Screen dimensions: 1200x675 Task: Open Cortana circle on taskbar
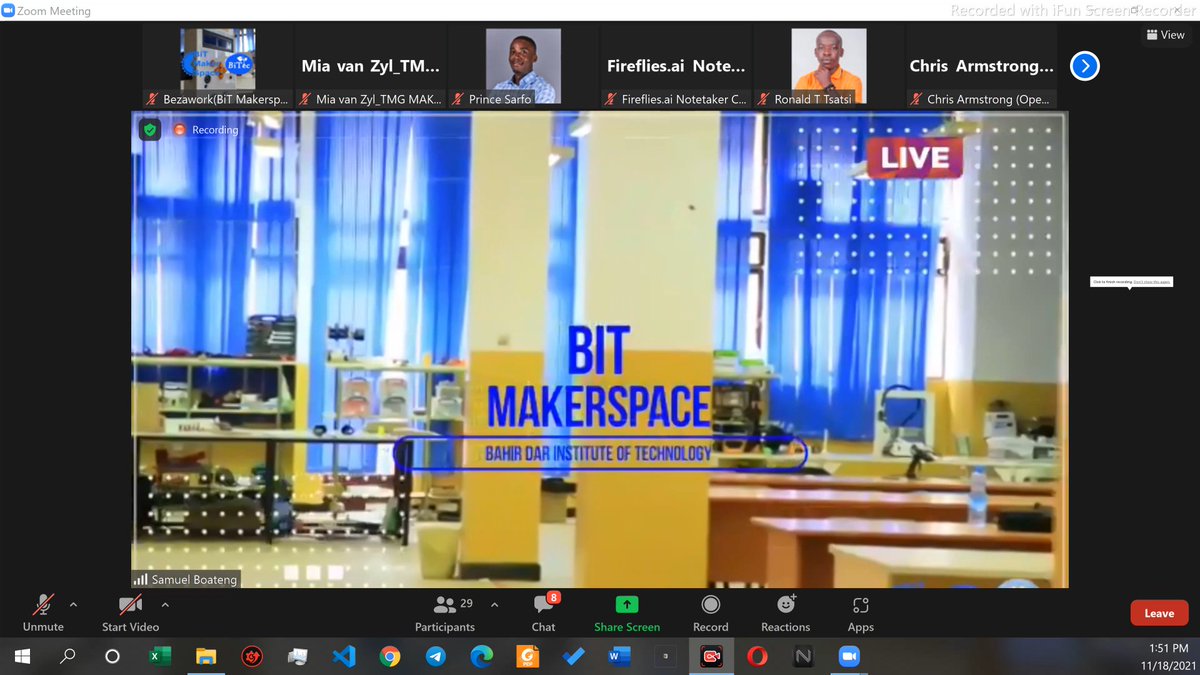[x=112, y=657]
